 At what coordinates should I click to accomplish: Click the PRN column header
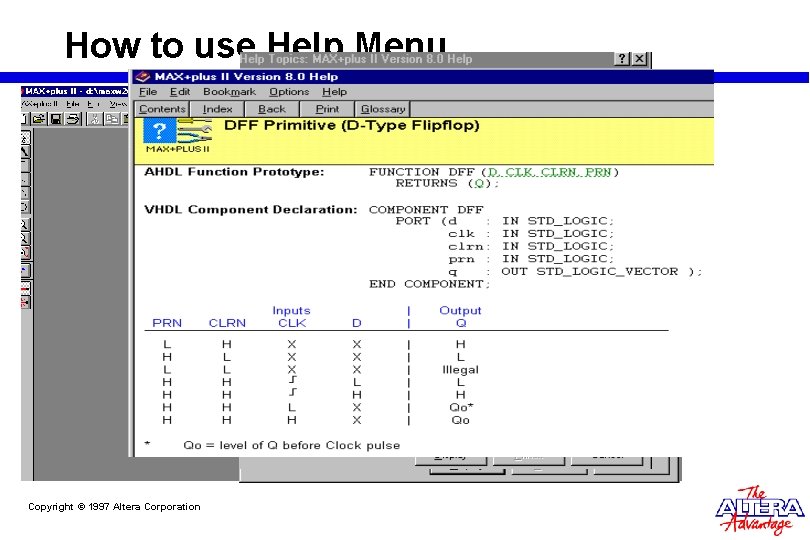click(x=167, y=323)
